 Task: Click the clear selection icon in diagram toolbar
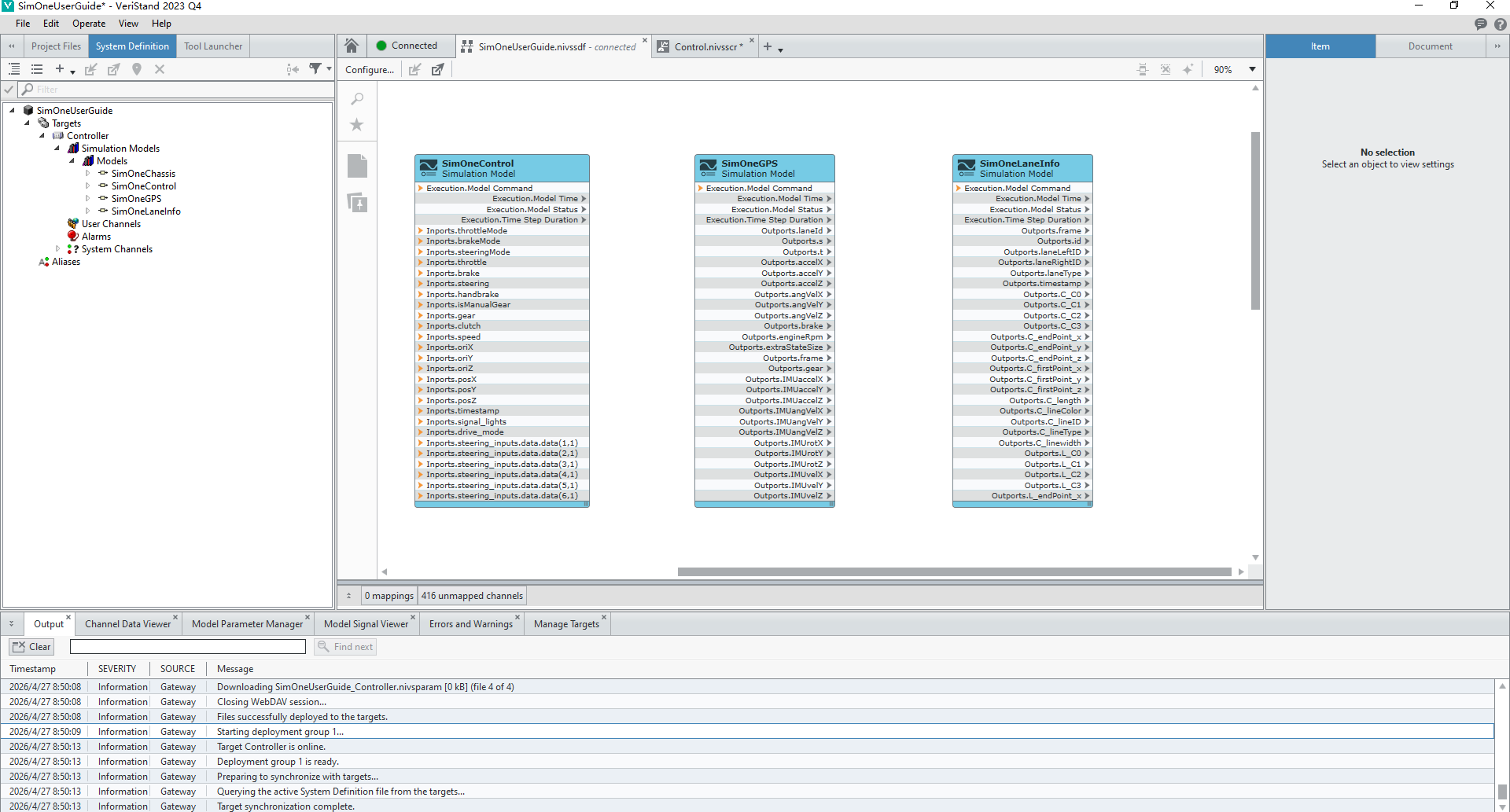click(x=1166, y=69)
